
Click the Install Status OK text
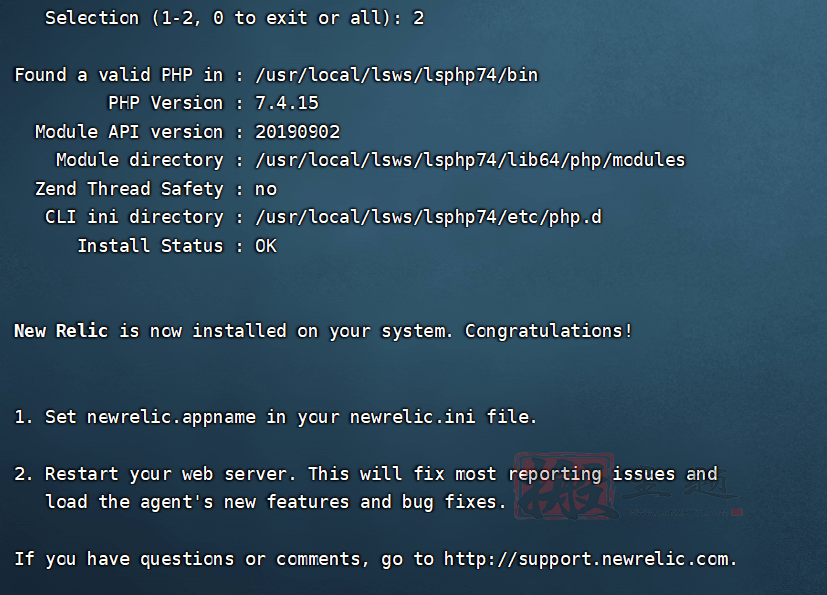coord(266,246)
